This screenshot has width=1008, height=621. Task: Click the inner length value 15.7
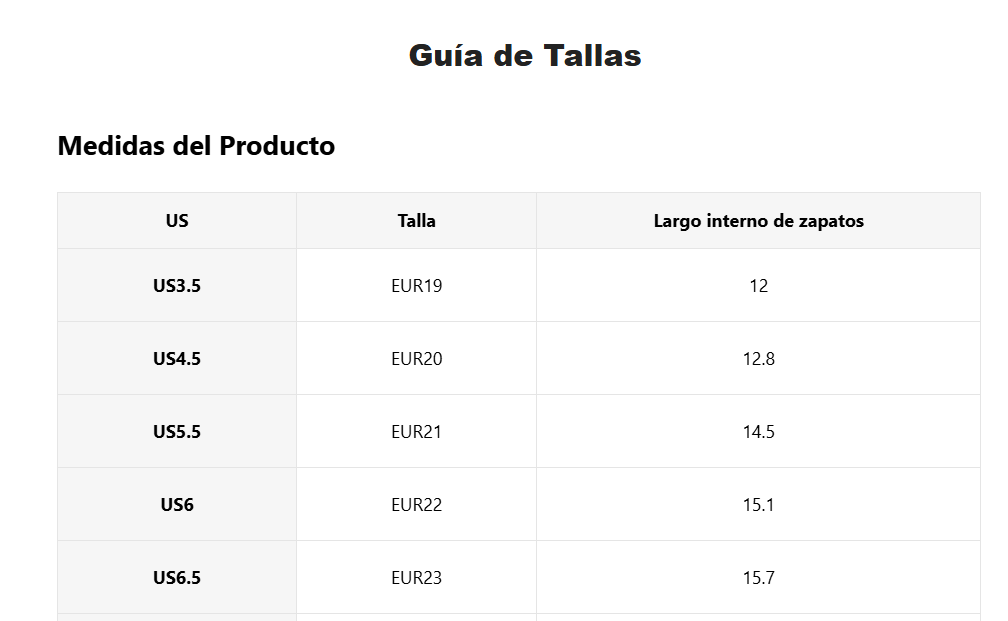[x=759, y=577]
